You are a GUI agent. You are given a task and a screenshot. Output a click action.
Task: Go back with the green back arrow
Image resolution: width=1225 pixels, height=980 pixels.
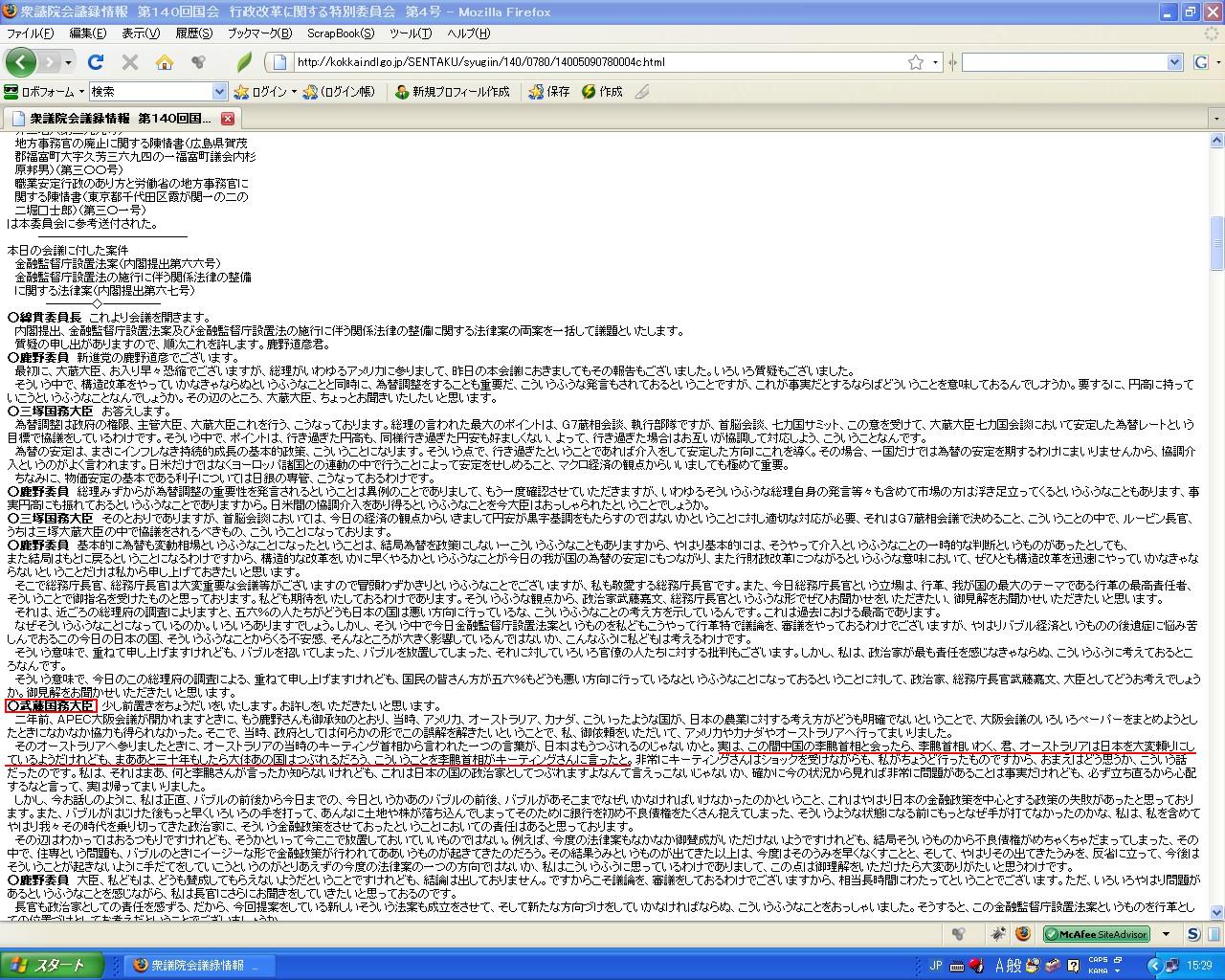[x=21, y=62]
